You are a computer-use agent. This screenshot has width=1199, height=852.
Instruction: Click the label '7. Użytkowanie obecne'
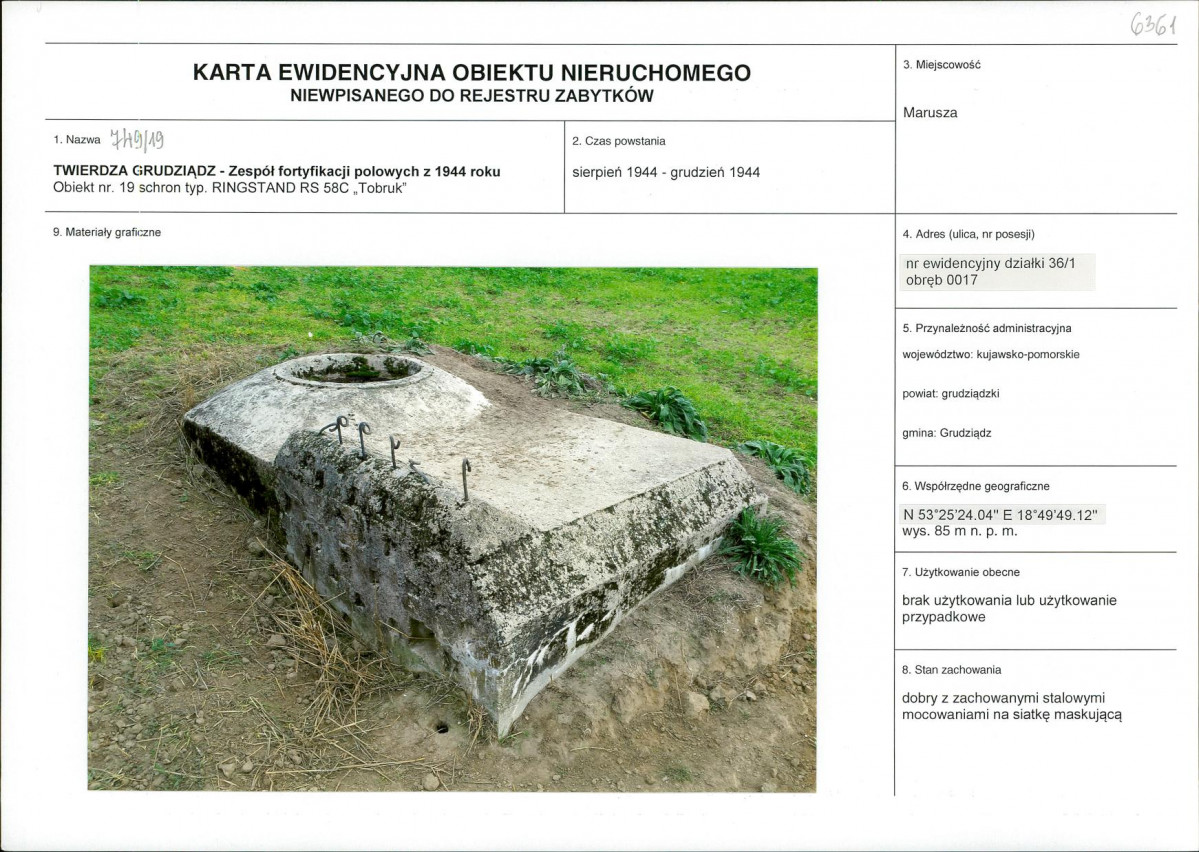(960, 573)
